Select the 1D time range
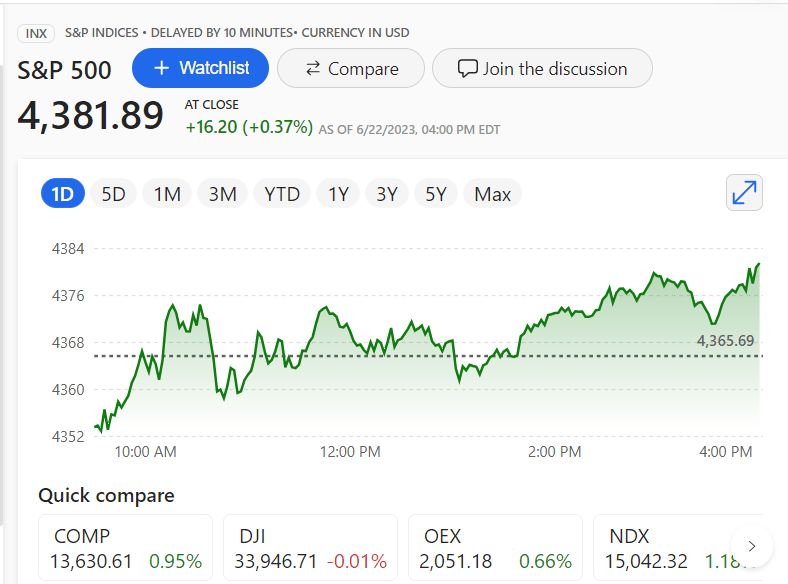This screenshot has height=584, width=788. pyautogui.click(x=63, y=193)
